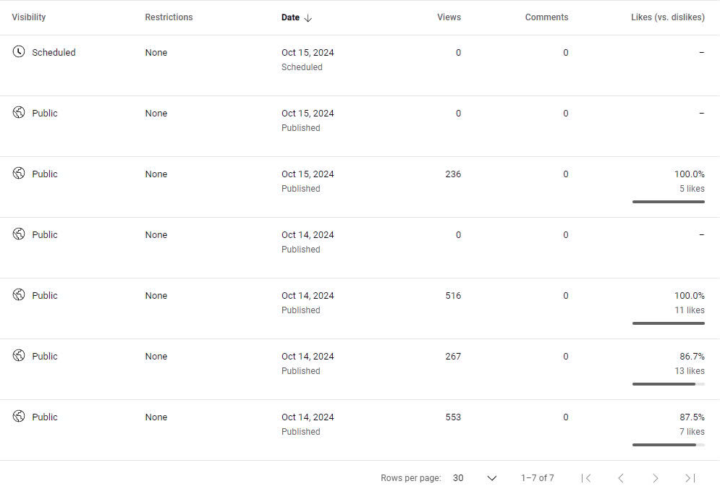Go to the first page
Screen dimensions: 720x489
586,478
